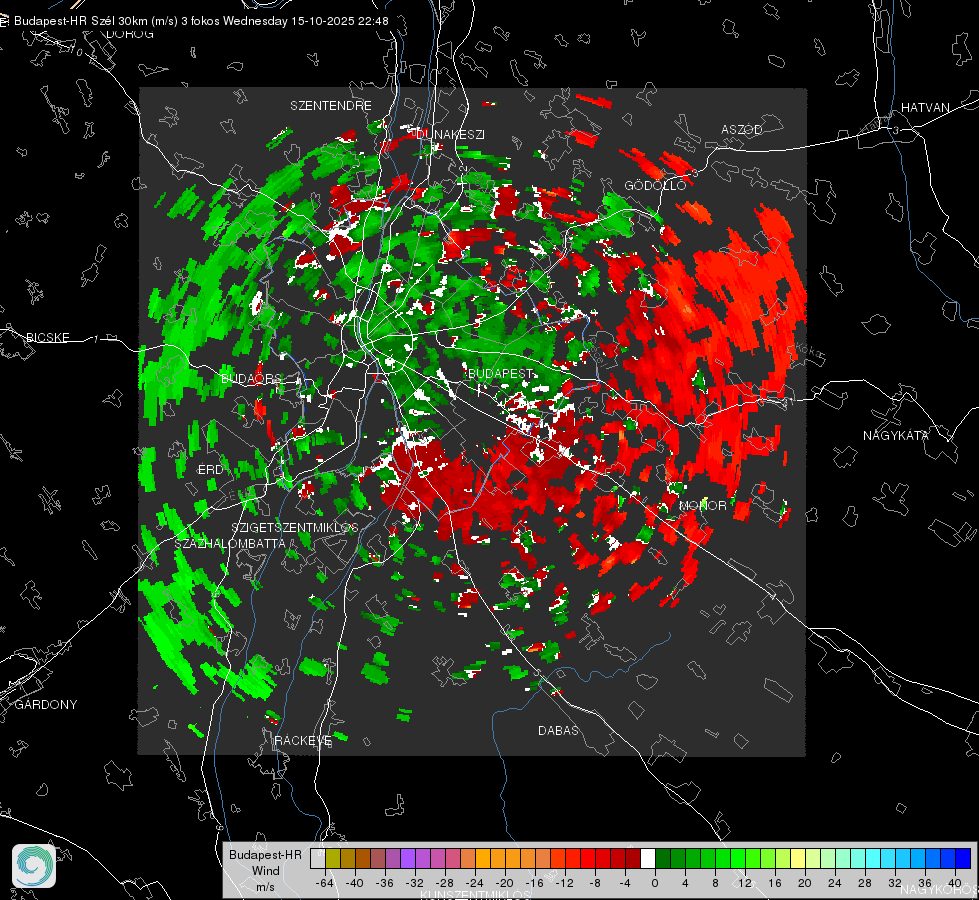Screen dimensions: 979x900
Task: Click the RÁCKEVE city label
Action: click(303, 740)
